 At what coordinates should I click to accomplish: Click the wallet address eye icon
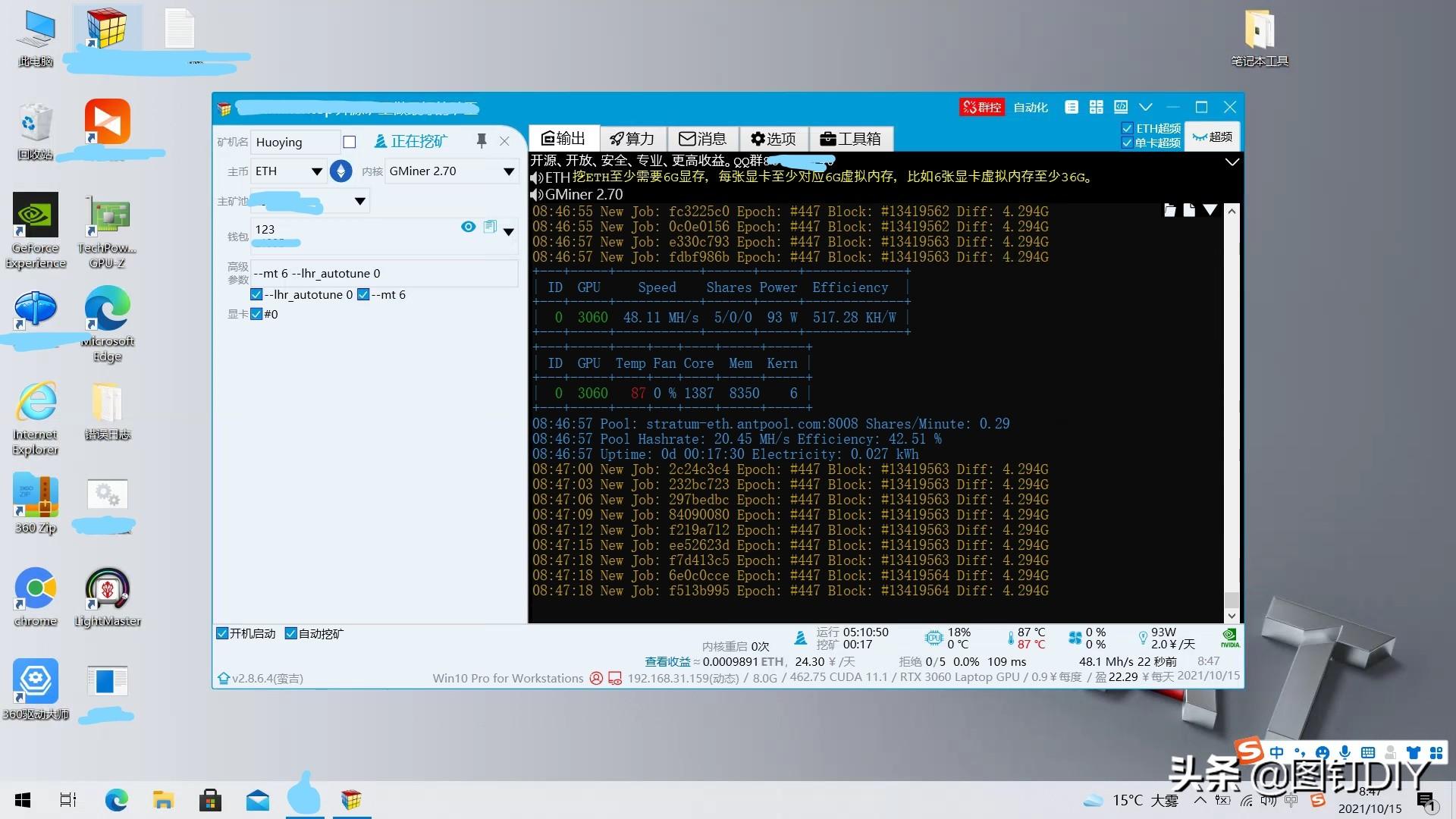[x=467, y=228]
